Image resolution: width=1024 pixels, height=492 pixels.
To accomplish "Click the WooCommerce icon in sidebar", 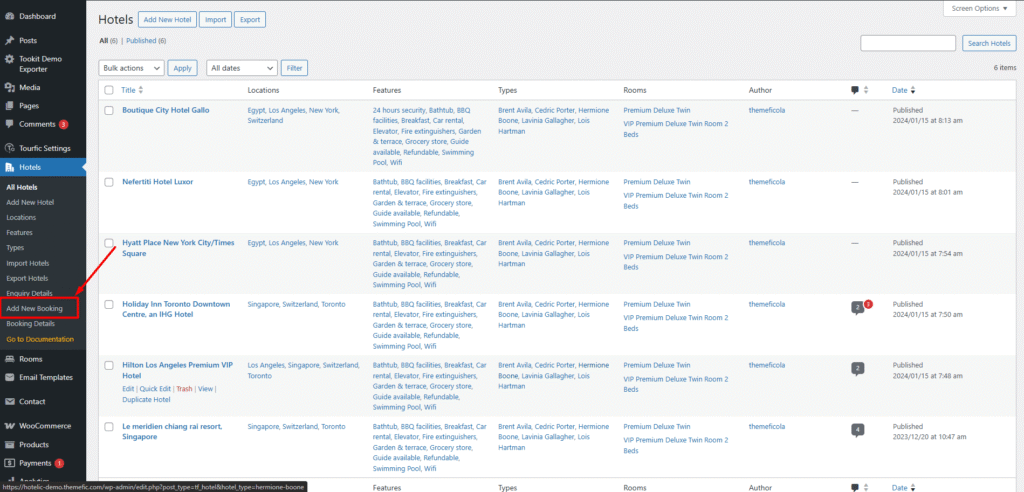I will click(9, 426).
